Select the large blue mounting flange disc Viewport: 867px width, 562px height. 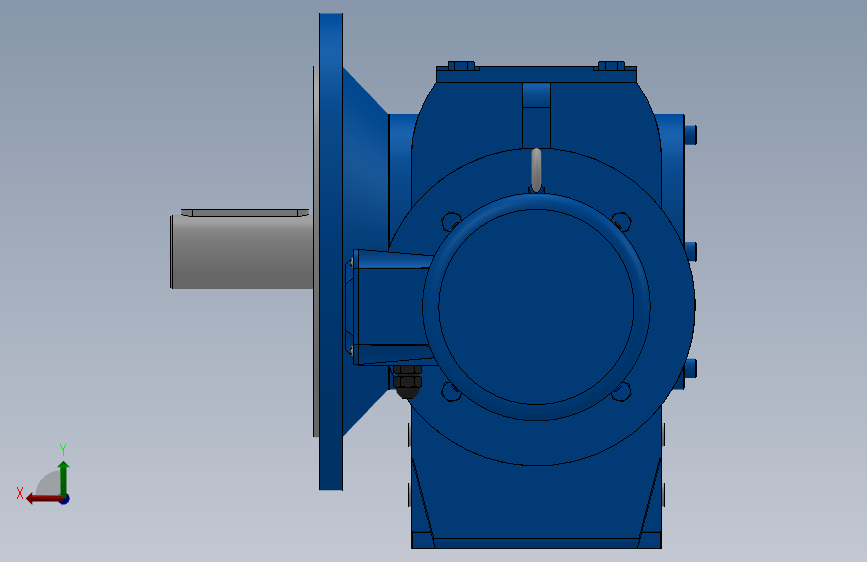[331, 252]
